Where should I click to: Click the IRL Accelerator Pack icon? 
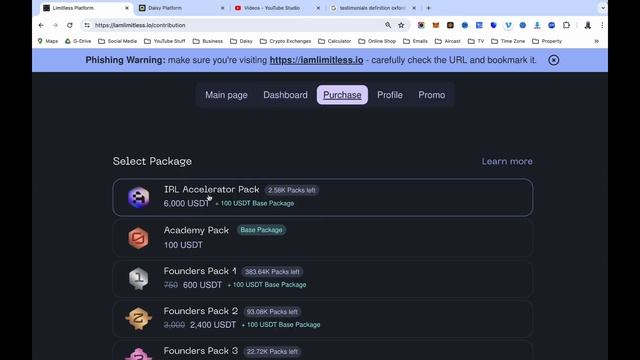coord(138,198)
